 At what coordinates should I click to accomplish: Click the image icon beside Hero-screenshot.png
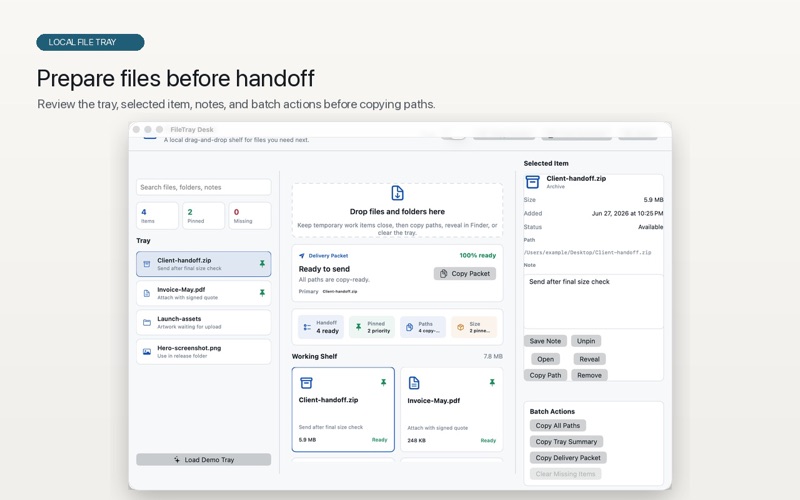[x=147, y=352]
